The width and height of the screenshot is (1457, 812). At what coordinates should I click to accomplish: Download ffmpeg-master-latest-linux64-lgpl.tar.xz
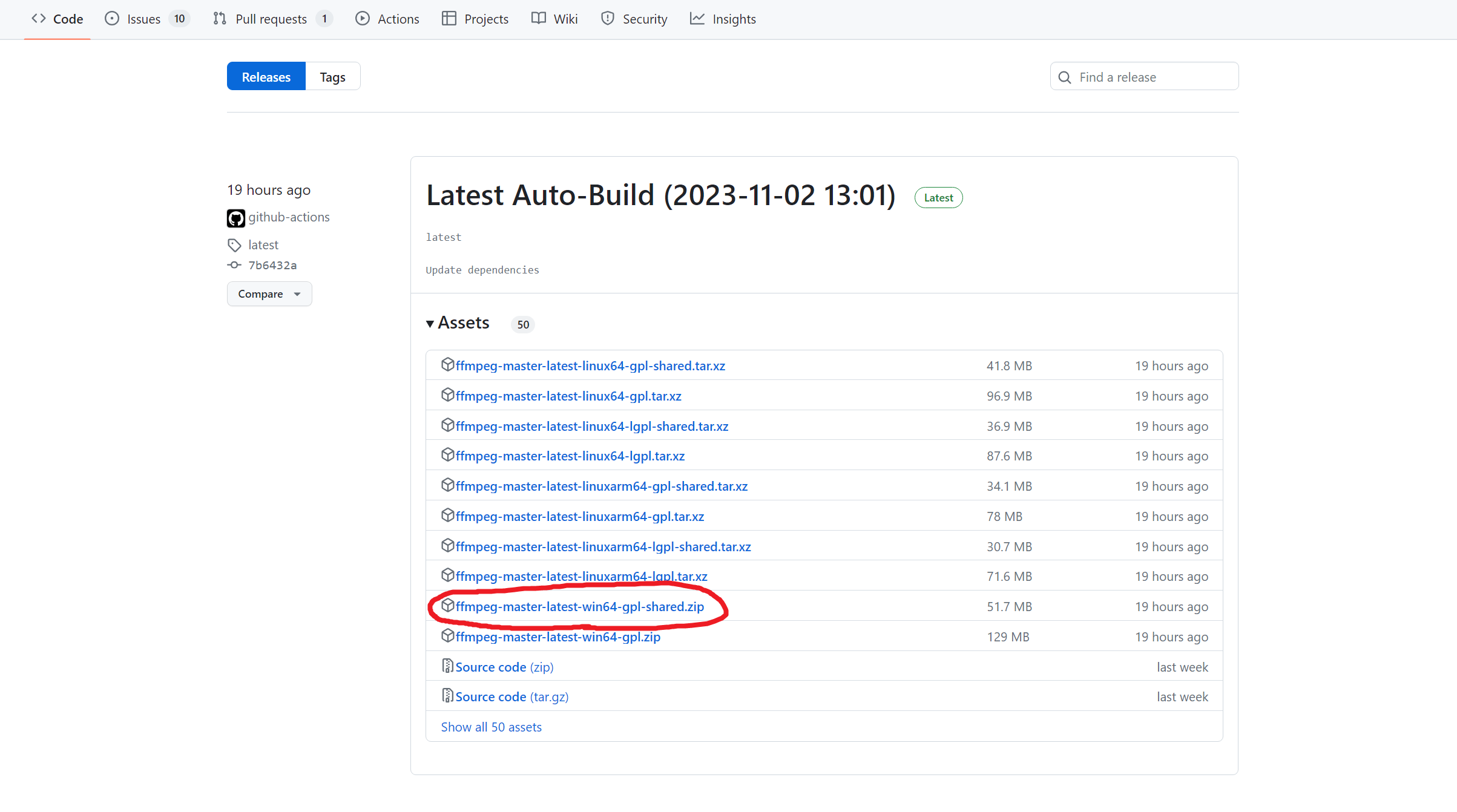pos(570,456)
